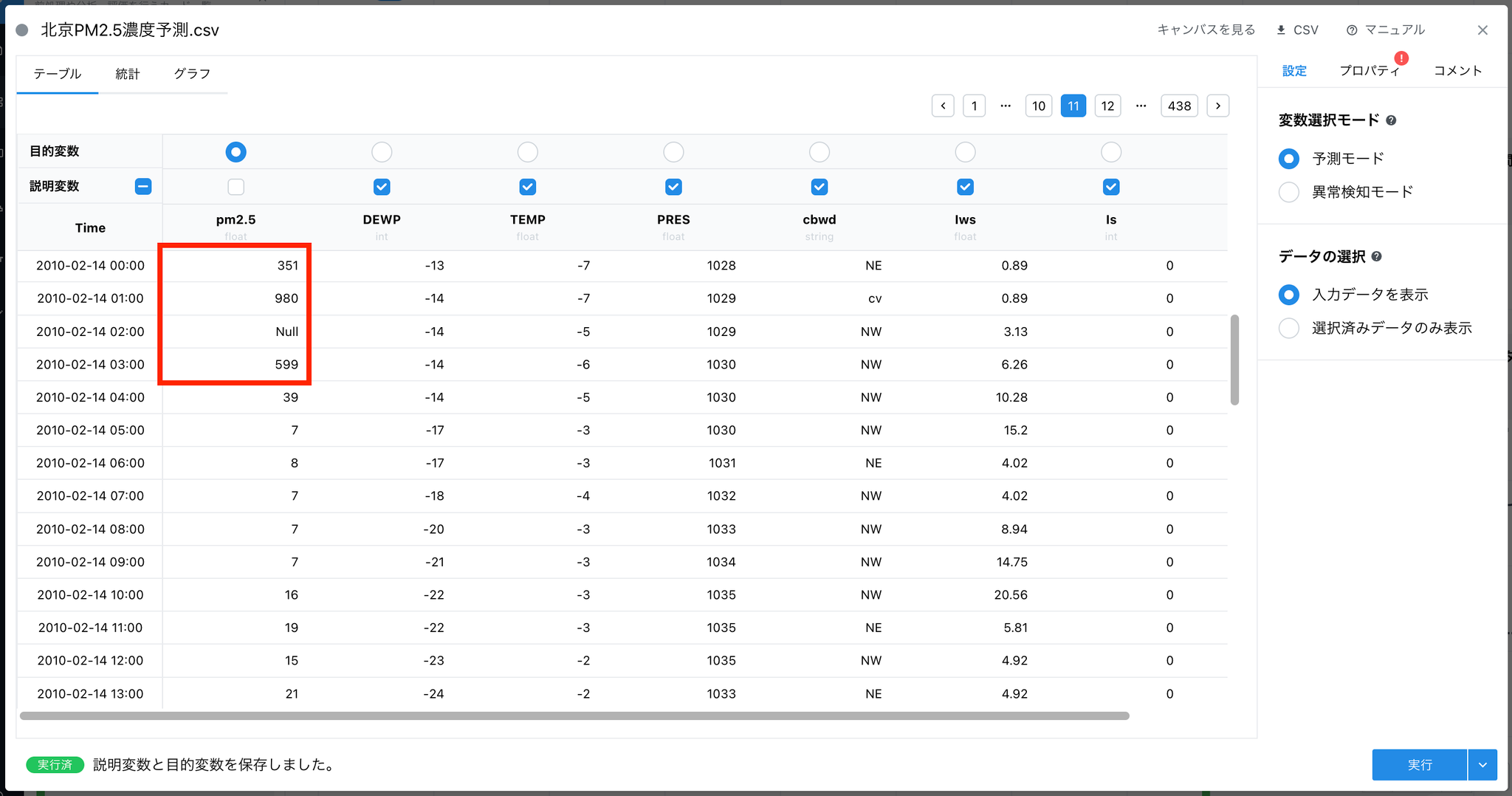
Task: Toggle all 説明変数 with minus checkbox
Action: (x=143, y=187)
